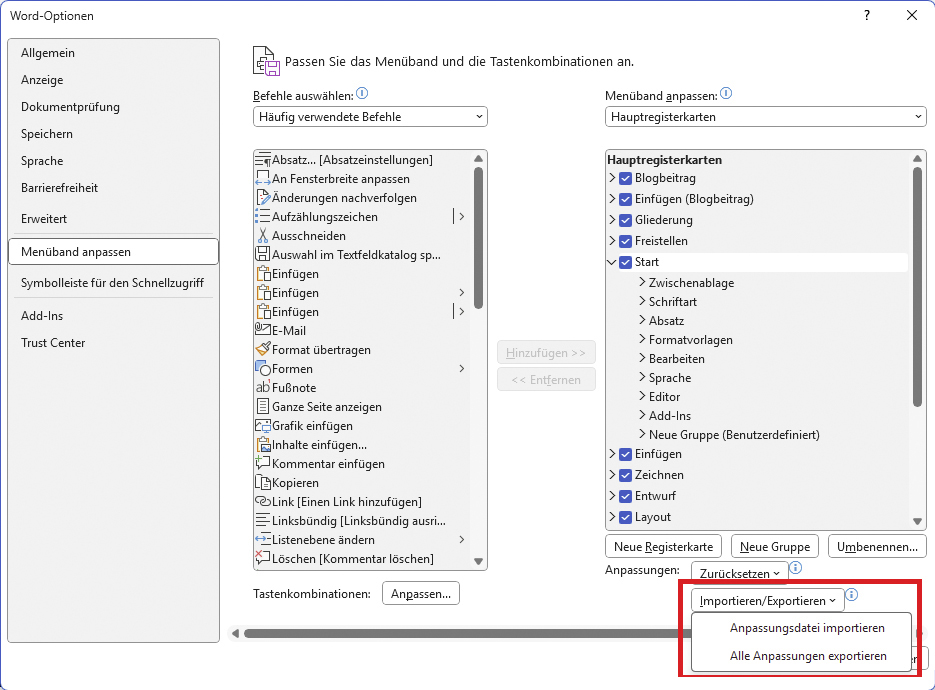Collapse the Start tab tree node
Screen dimensions: 935x690
(612, 262)
